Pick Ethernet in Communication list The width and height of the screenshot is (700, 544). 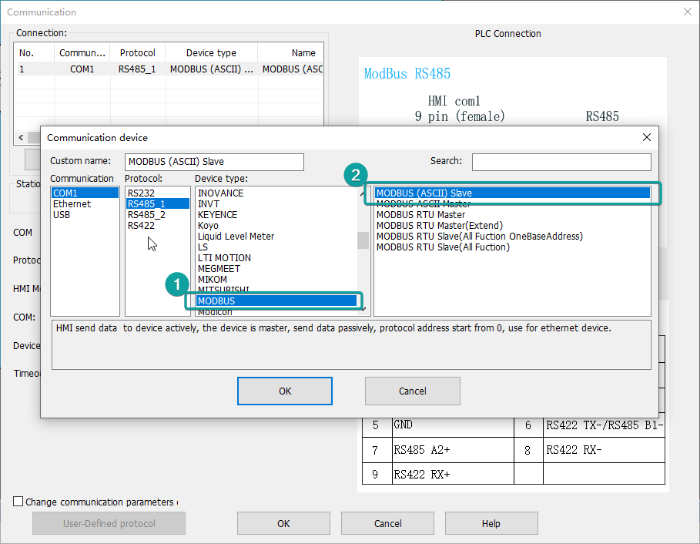tap(72, 204)
